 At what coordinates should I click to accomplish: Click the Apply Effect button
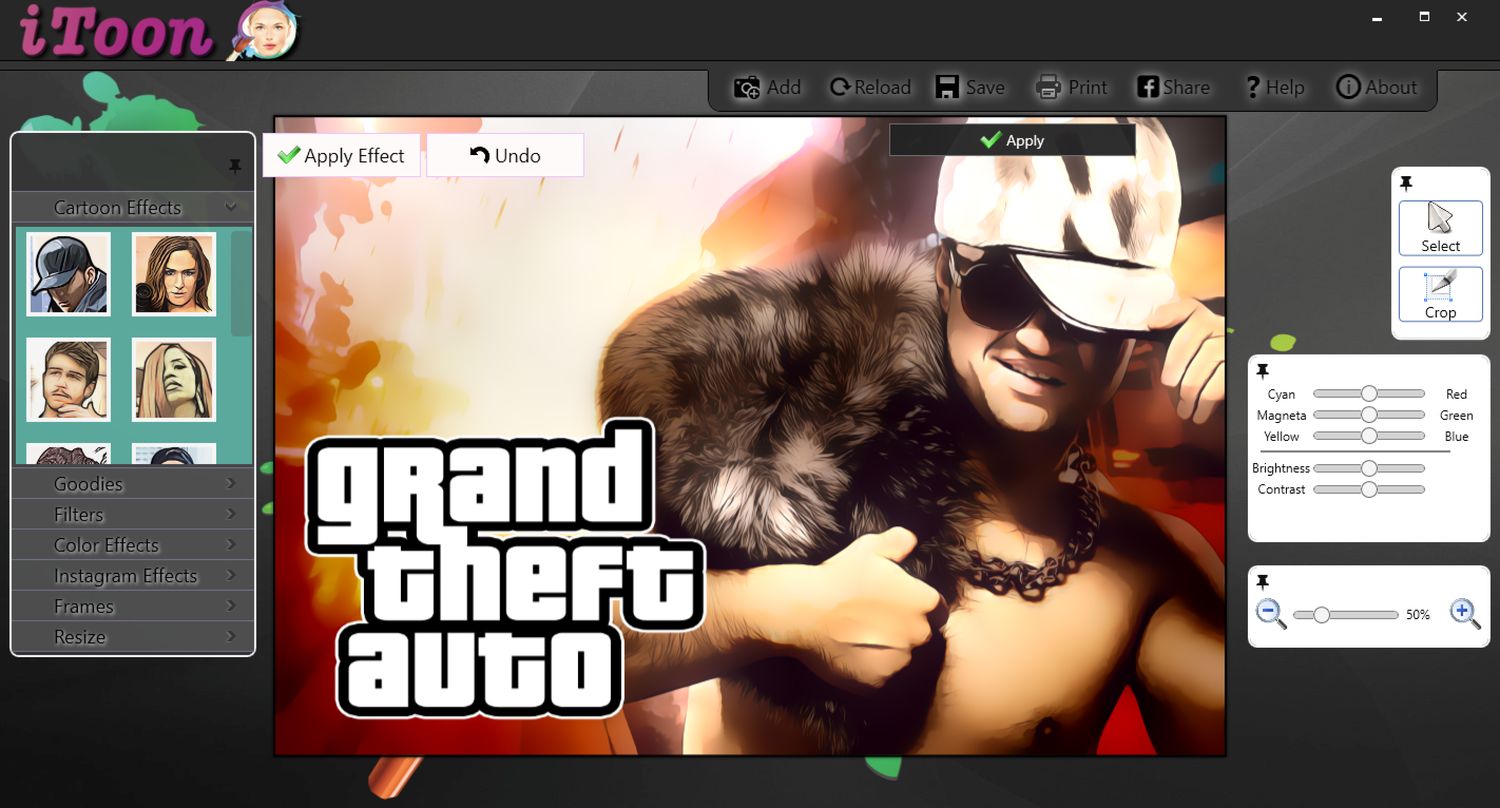(x=341, y=155)
